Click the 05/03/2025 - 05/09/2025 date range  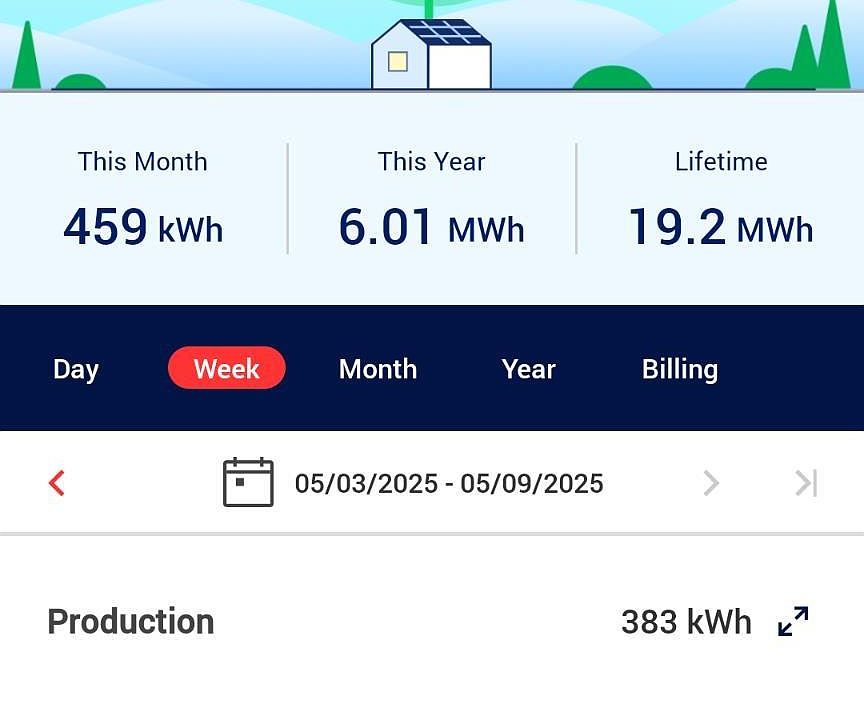pyautogui.click(x=449, y=484)
